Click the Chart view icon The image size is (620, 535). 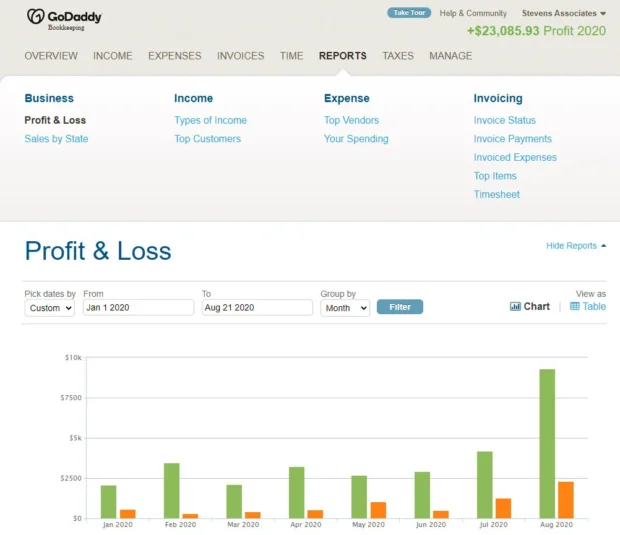coord(515,306)
